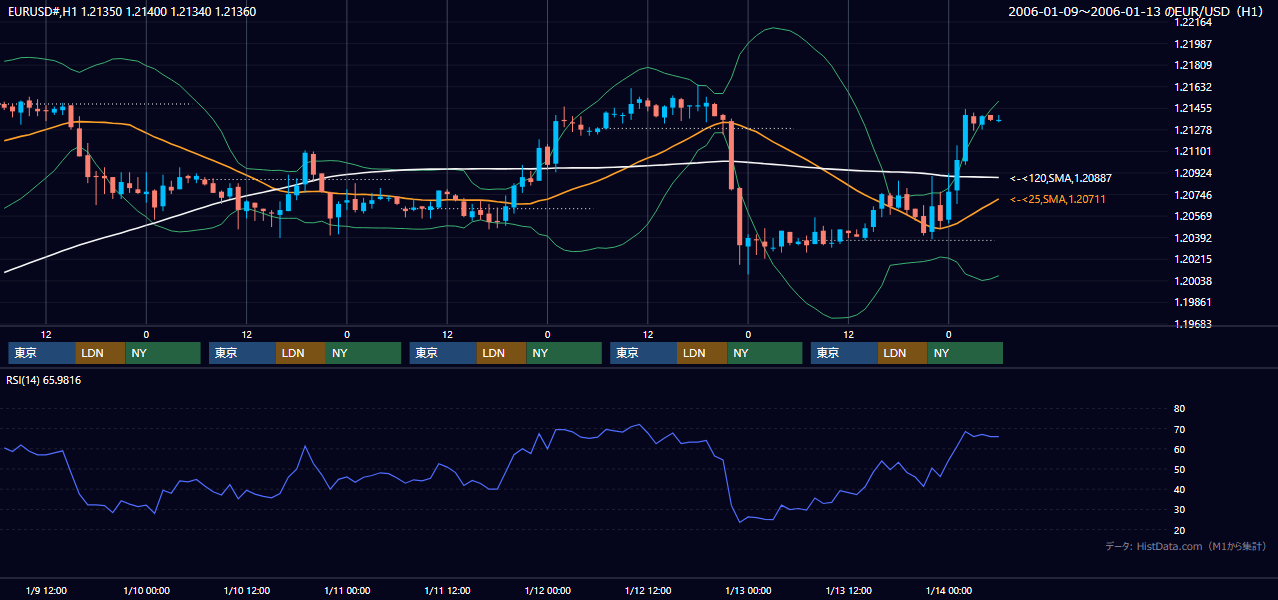Viewport: 1278px width, 600px height.
Task: Click the 1/13 12:00 time axis label
Action: (848, 590)
